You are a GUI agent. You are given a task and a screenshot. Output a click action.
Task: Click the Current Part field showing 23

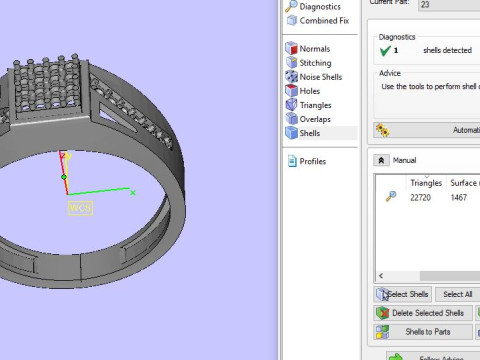click(449, 5)
